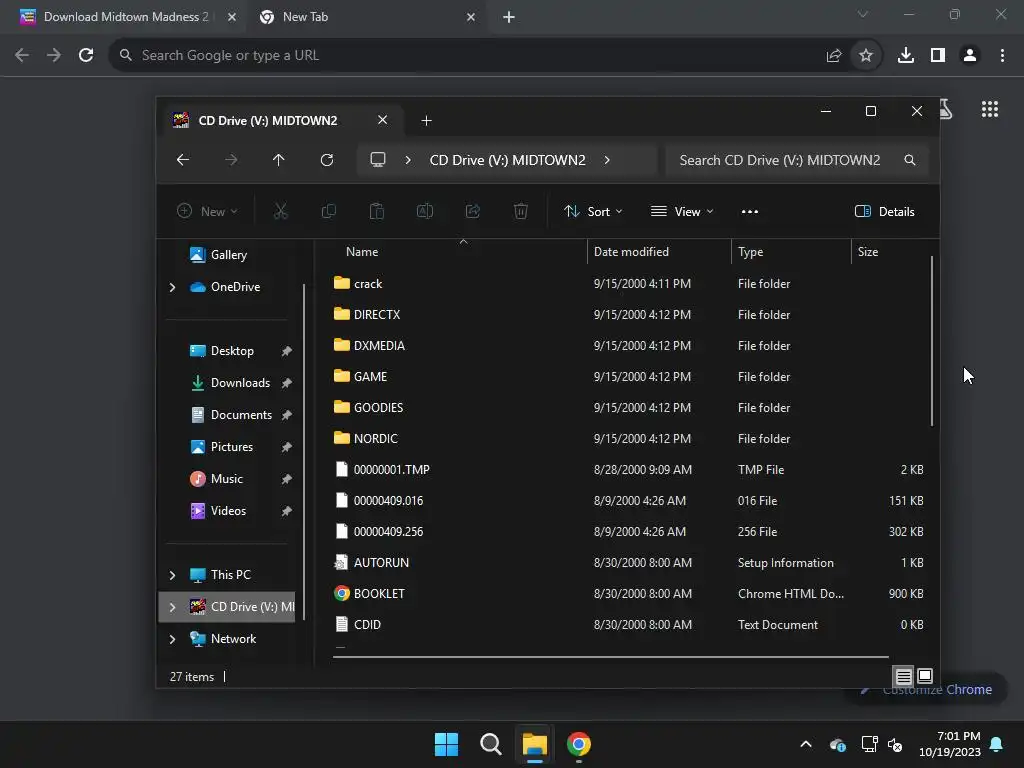Switch to details list view icon in status bar

[903, 677]
